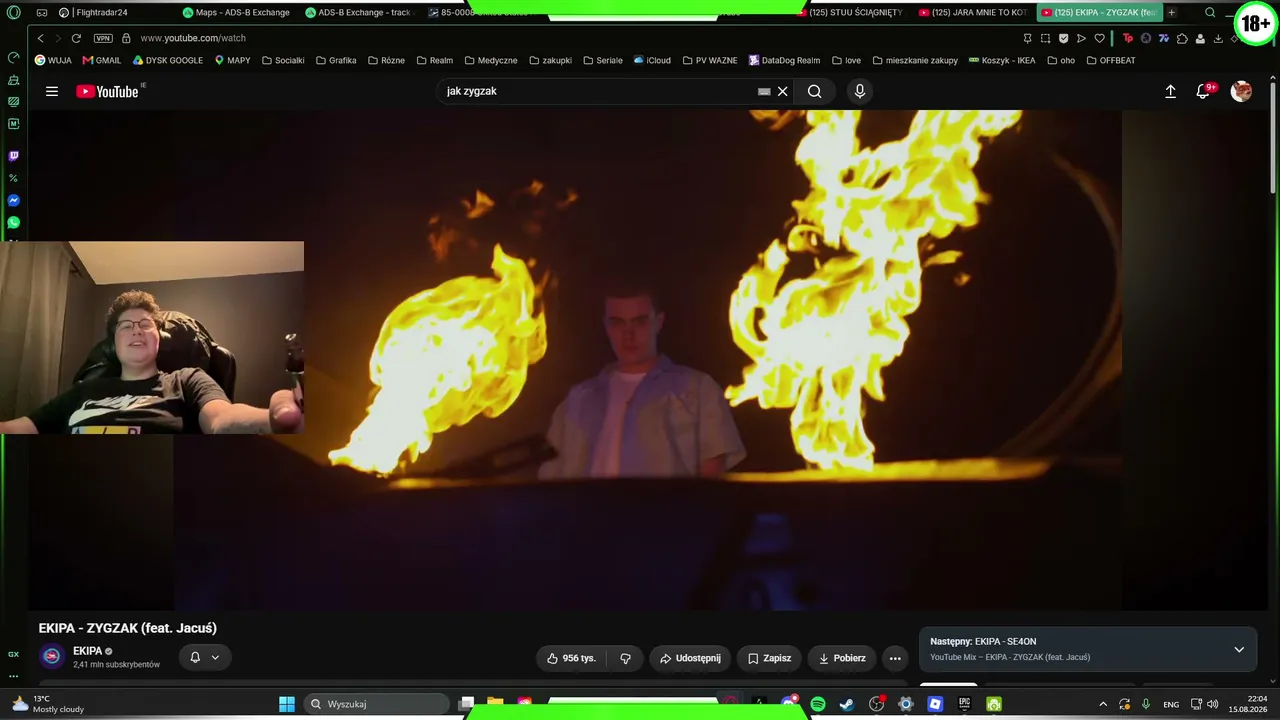Click the Wyszukaj taskbar search box
The height and width of the screenshot is (720, 1280).
point(376,704)
